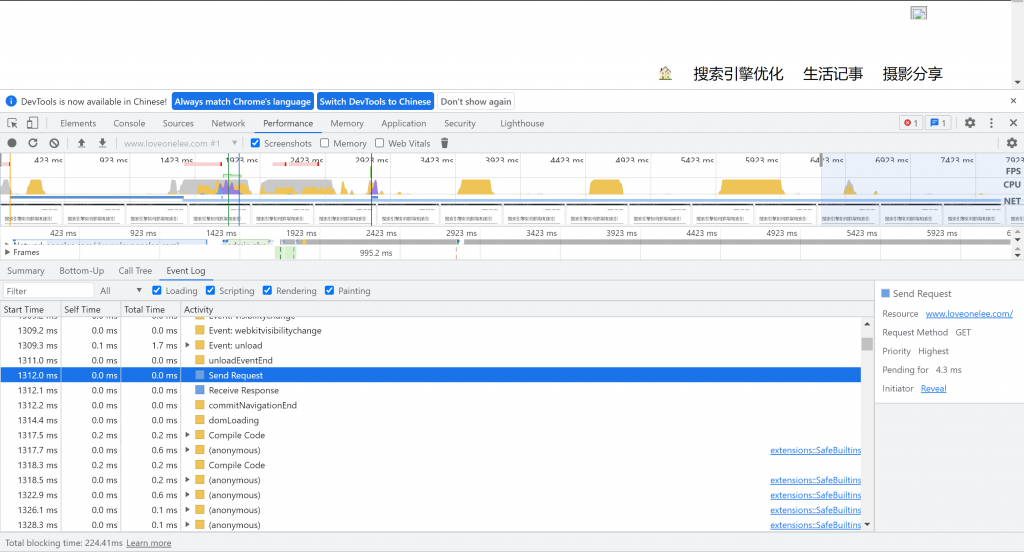Uncheck the Loading filter checkbox
1024x552 pixels.
click(157, 291)
